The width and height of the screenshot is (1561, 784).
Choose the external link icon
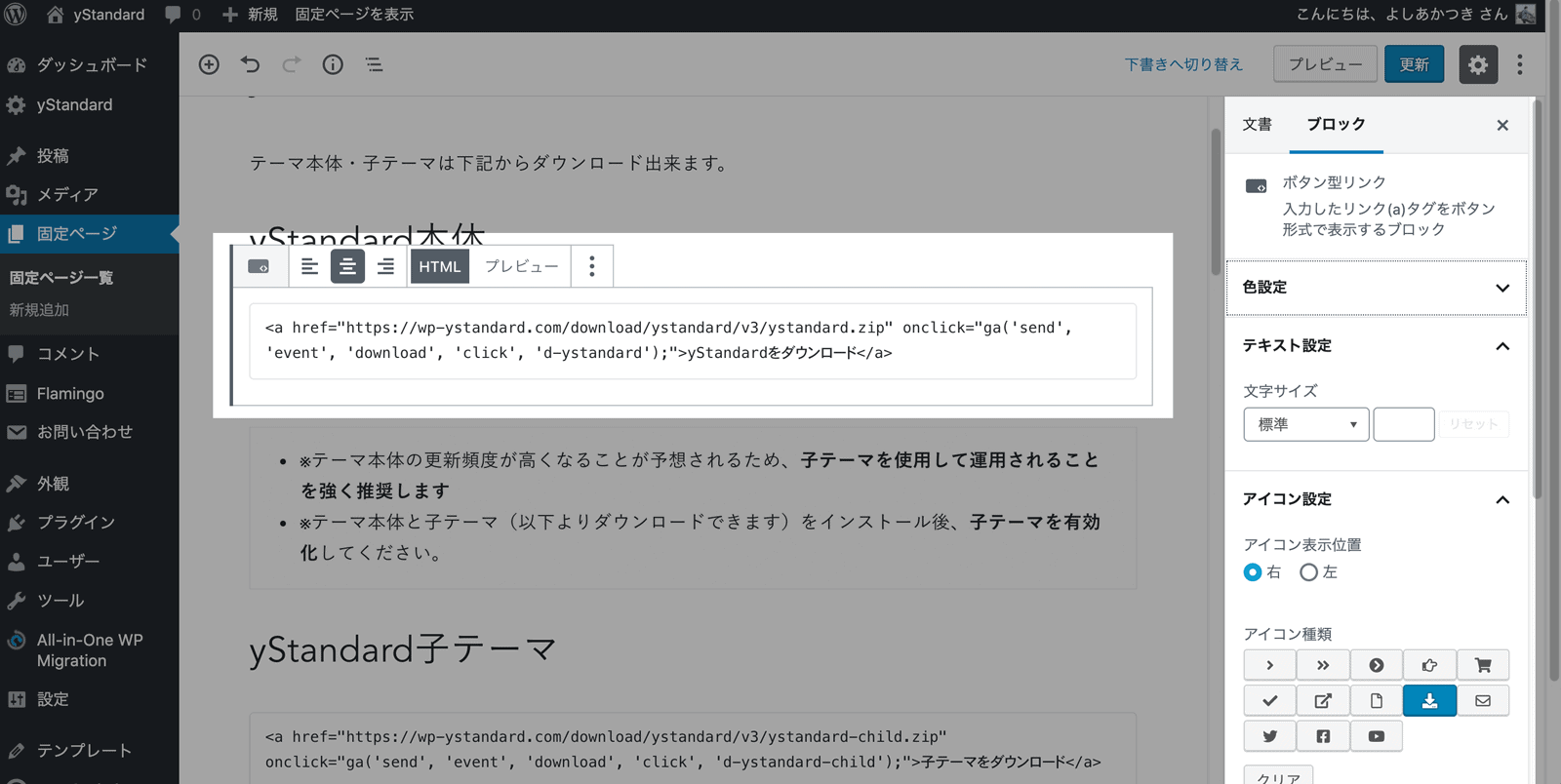(x=1323, y=700)
